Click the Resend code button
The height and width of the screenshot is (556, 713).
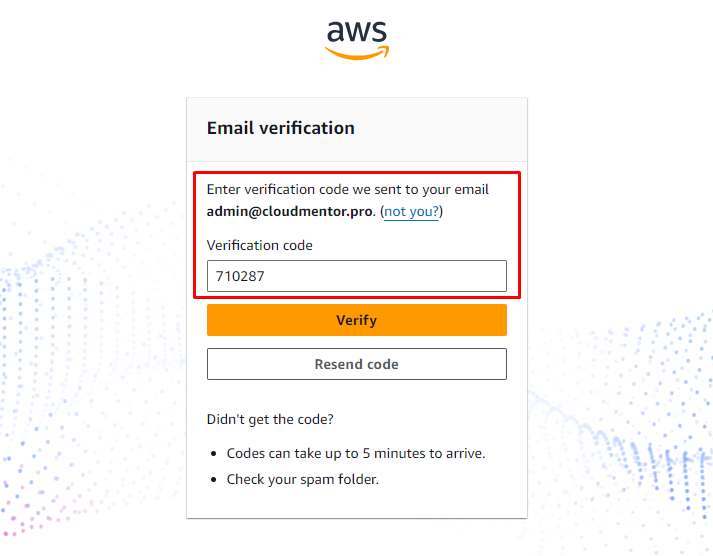[356, 364]
